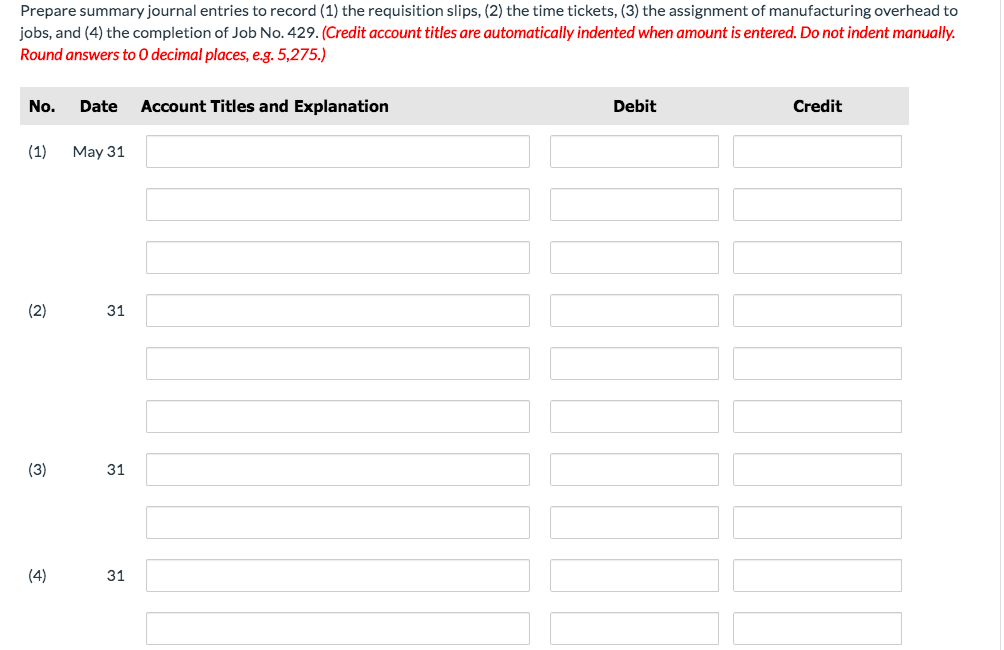Click the entry (4) first row credit field
Screen dimensions: 1004x650
[x=817, y=576]
